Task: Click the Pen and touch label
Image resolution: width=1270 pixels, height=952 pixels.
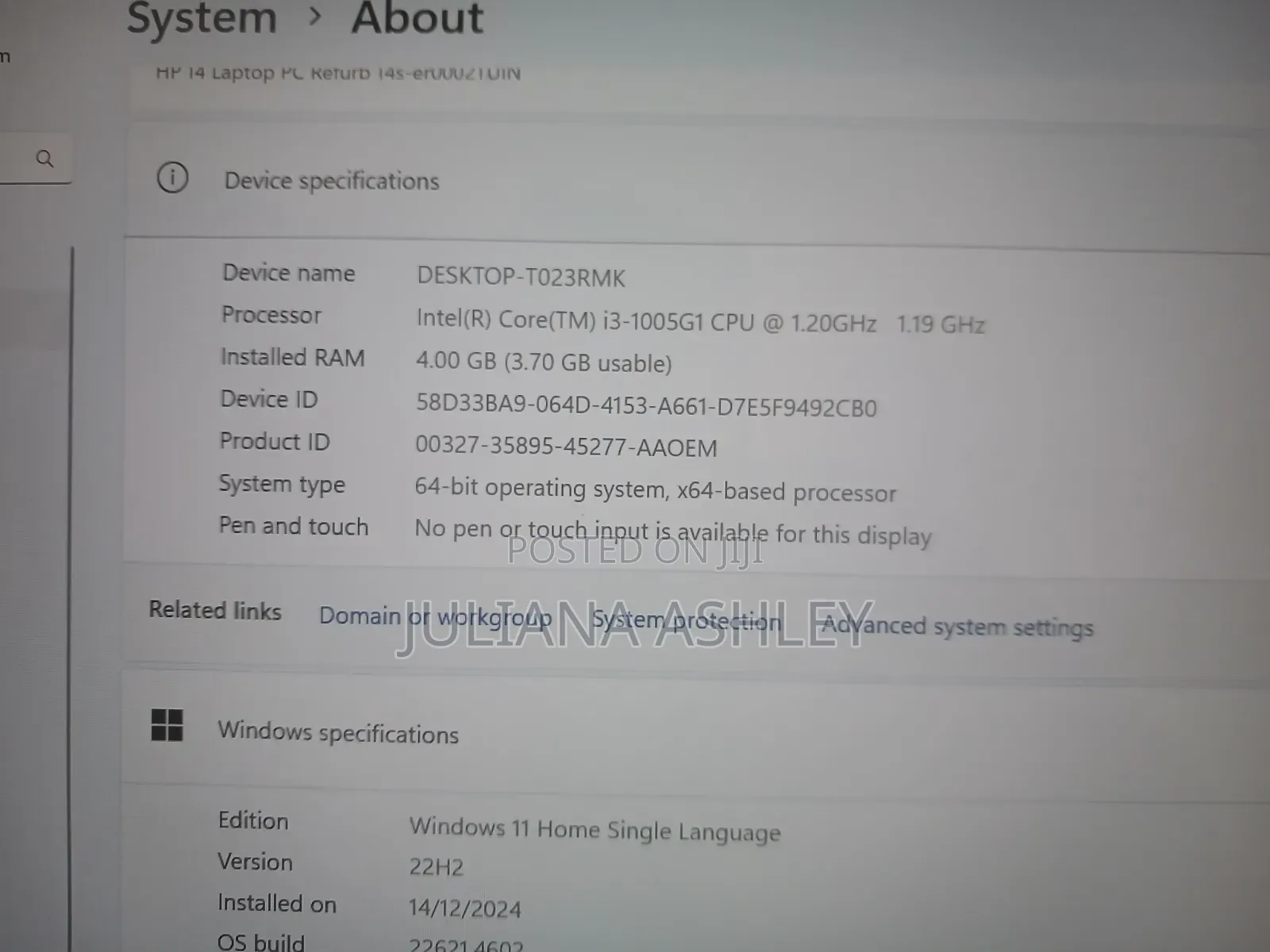Action: pyautogui.click(x=294, y=526)
